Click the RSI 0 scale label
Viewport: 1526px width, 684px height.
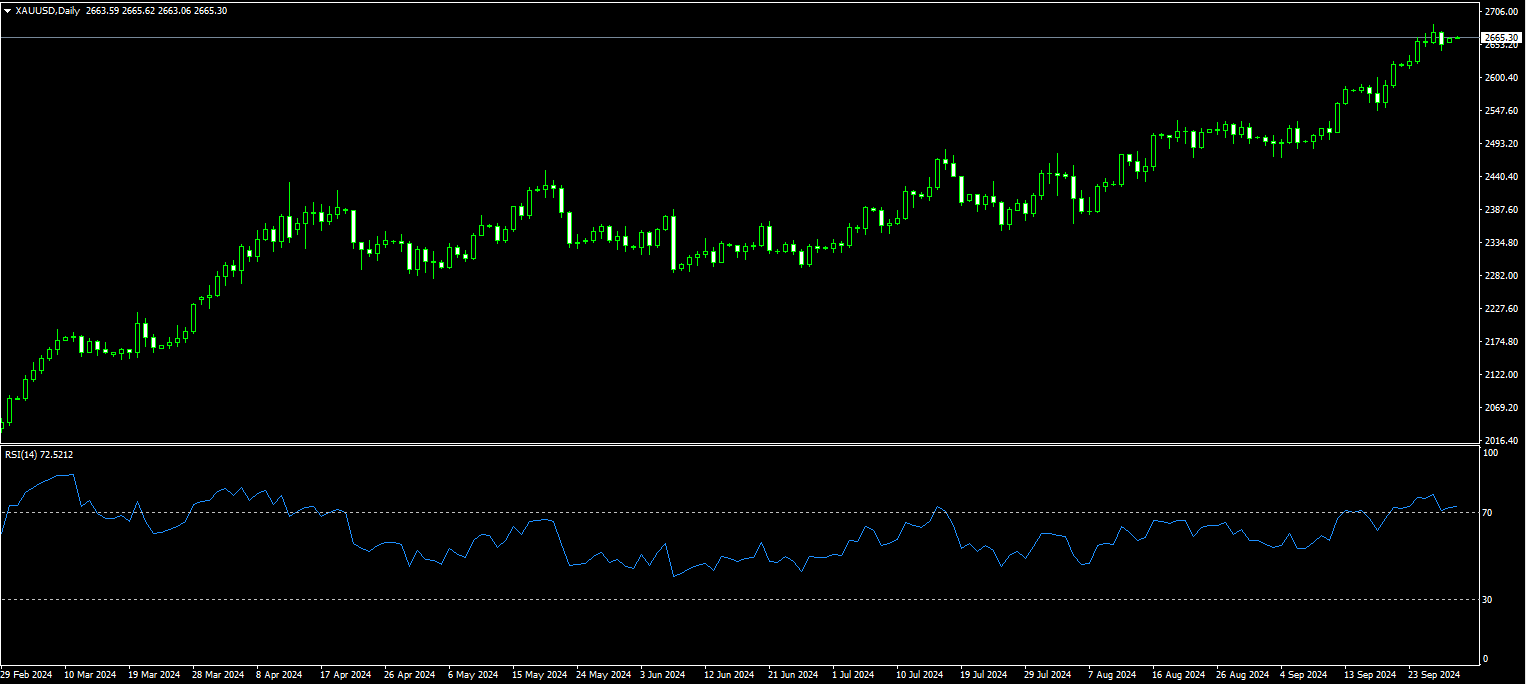[1486, 659]
